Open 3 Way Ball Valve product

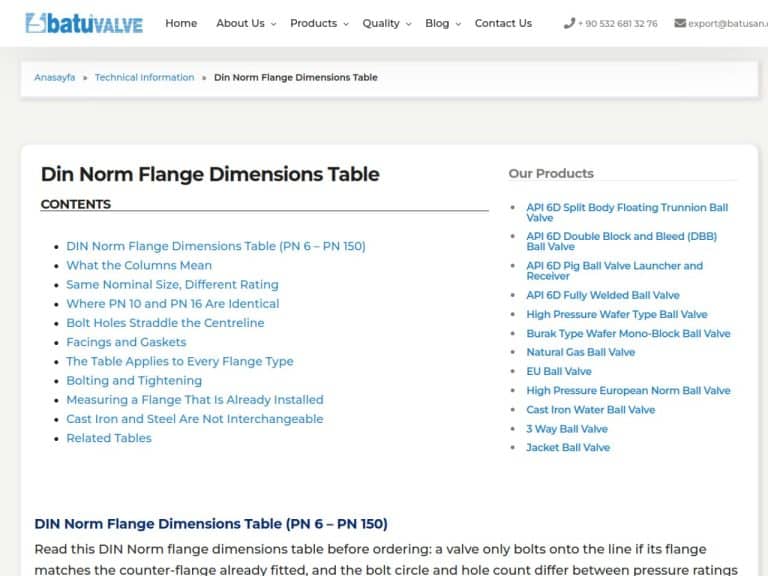(x=567, y=429)
